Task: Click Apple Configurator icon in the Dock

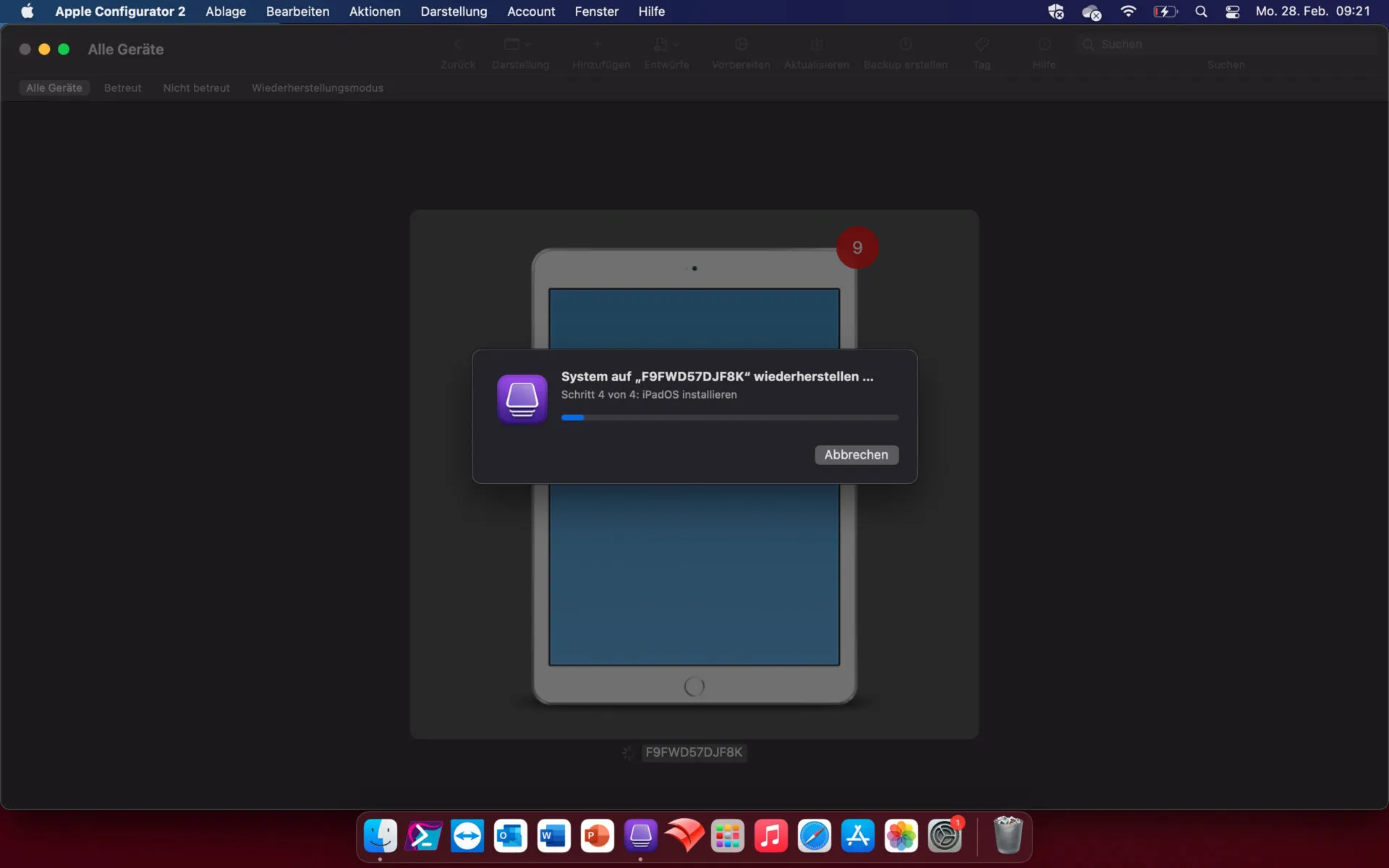Action: coord(640,836)
